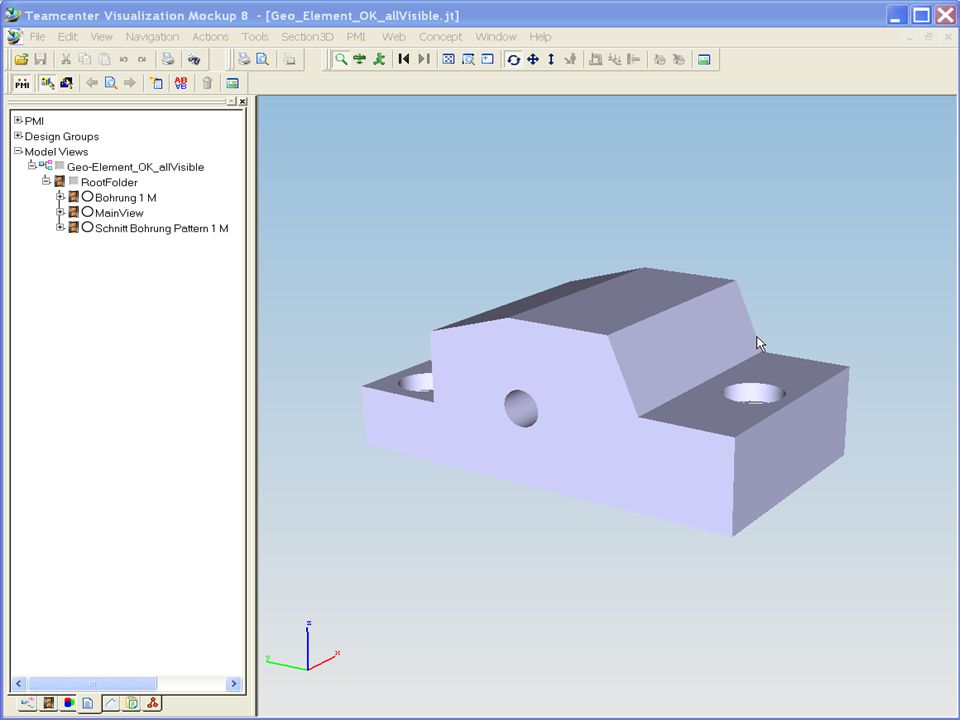This screenshot has width=960, height=720.
Task: Select the Geo-Element_OK_allVisible tree label
Action: point(135,167)
